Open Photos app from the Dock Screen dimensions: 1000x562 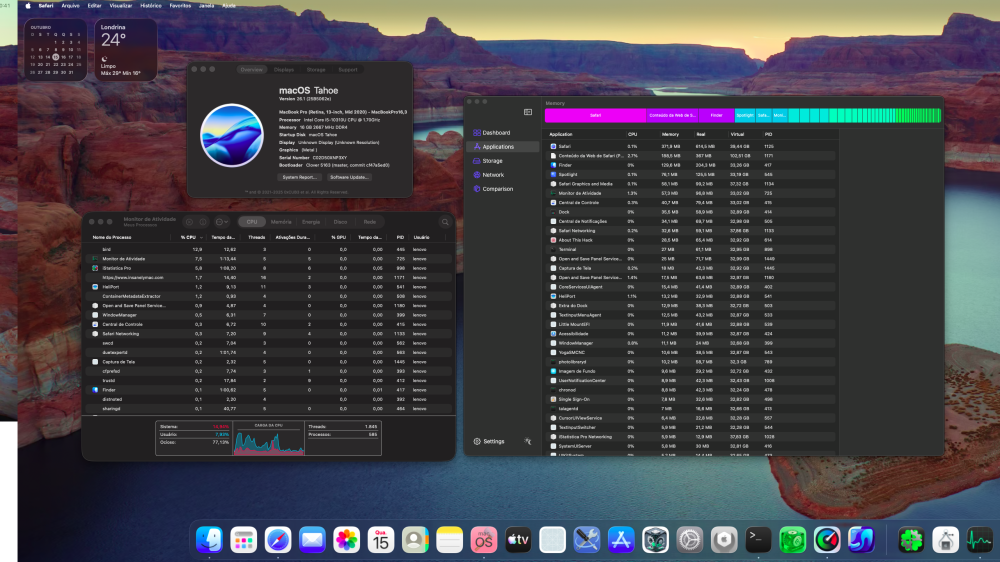pos(346,540)
